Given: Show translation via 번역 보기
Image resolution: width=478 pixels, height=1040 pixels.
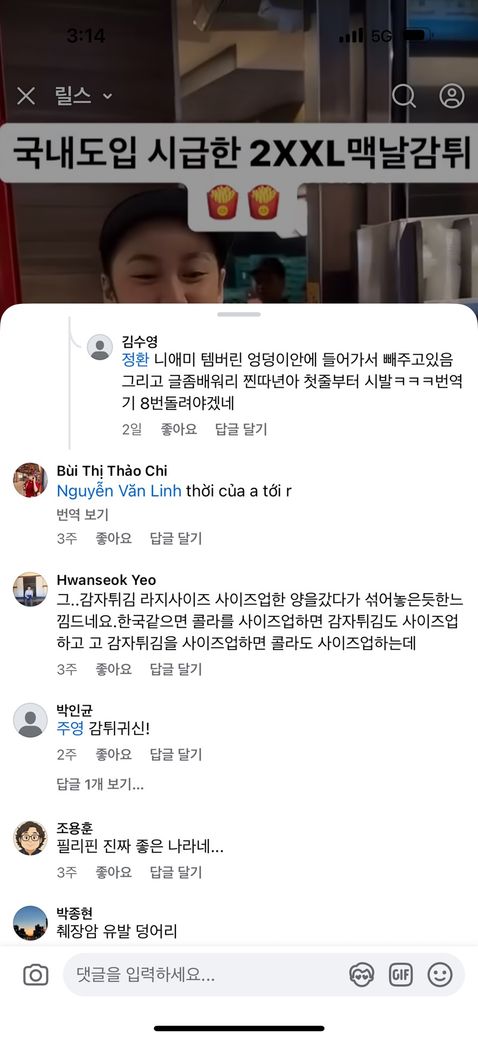Looking at the screenshot, I should point(82,514).
